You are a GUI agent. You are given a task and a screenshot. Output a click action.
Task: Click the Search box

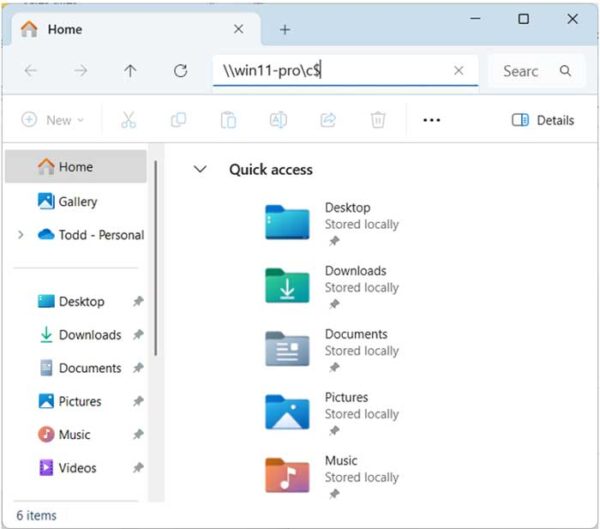pyautogui.click(x=536, y=71)
